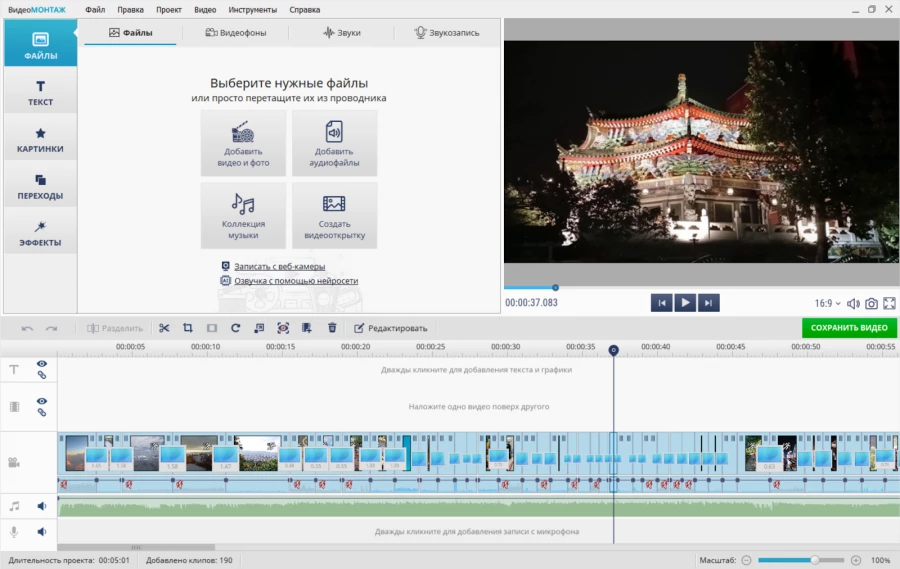Open the Эффекты section in the sidebar
Viewport: 900px width, 569px height.
(40, 233)
